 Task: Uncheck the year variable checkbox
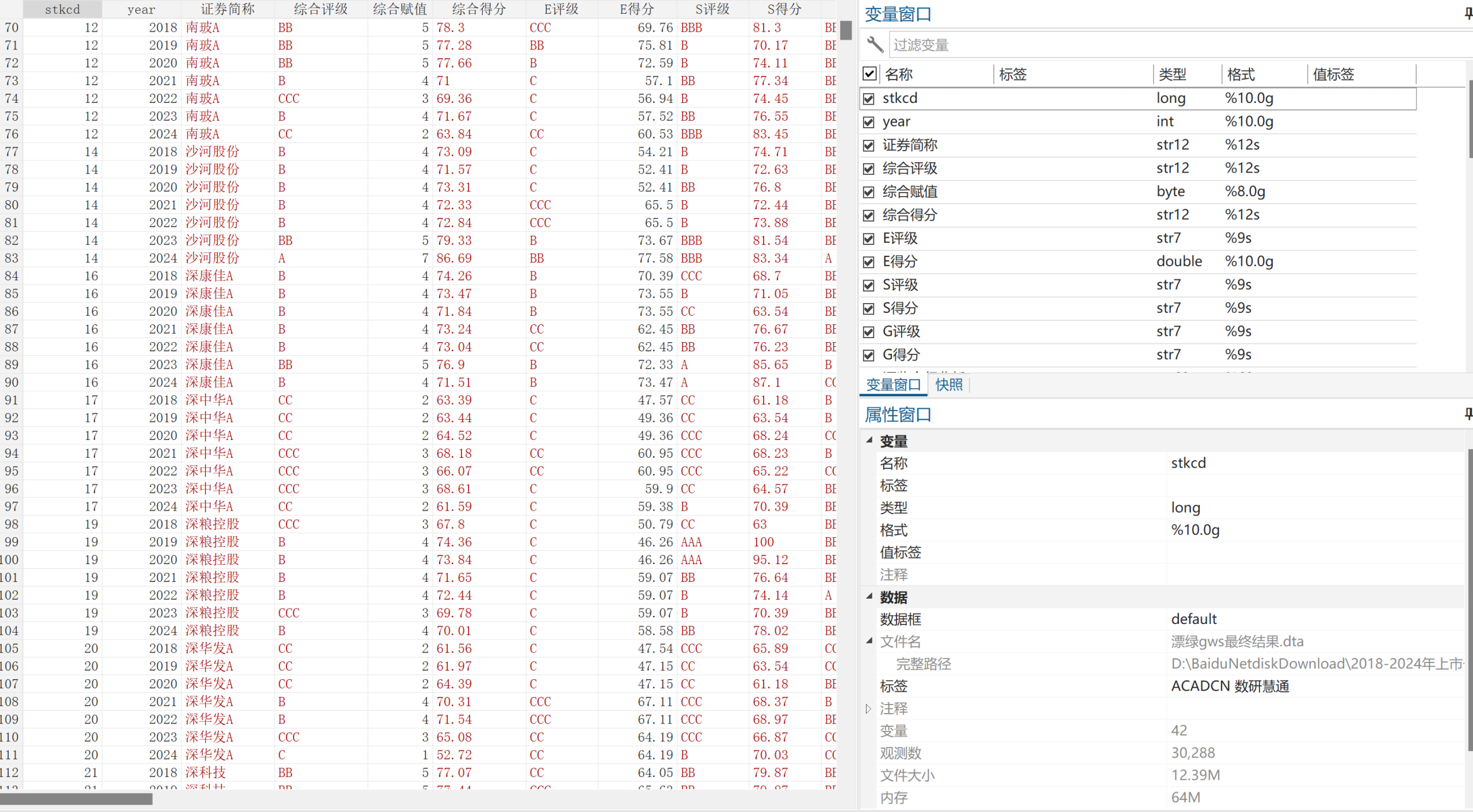click(x=869, y=122)
